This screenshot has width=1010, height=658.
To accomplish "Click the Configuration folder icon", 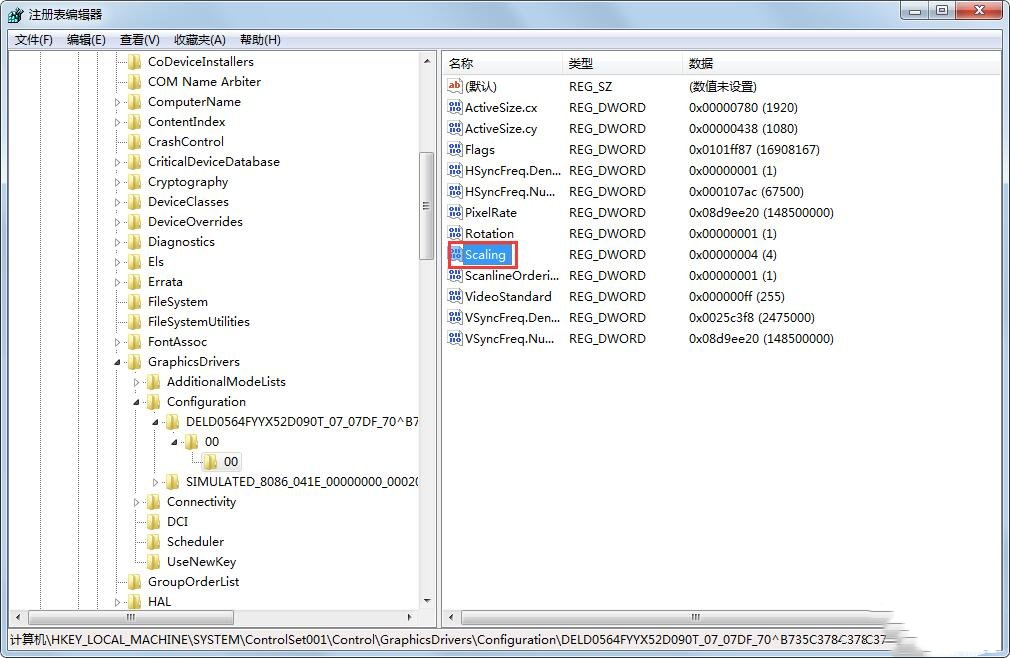I will 153,402.
